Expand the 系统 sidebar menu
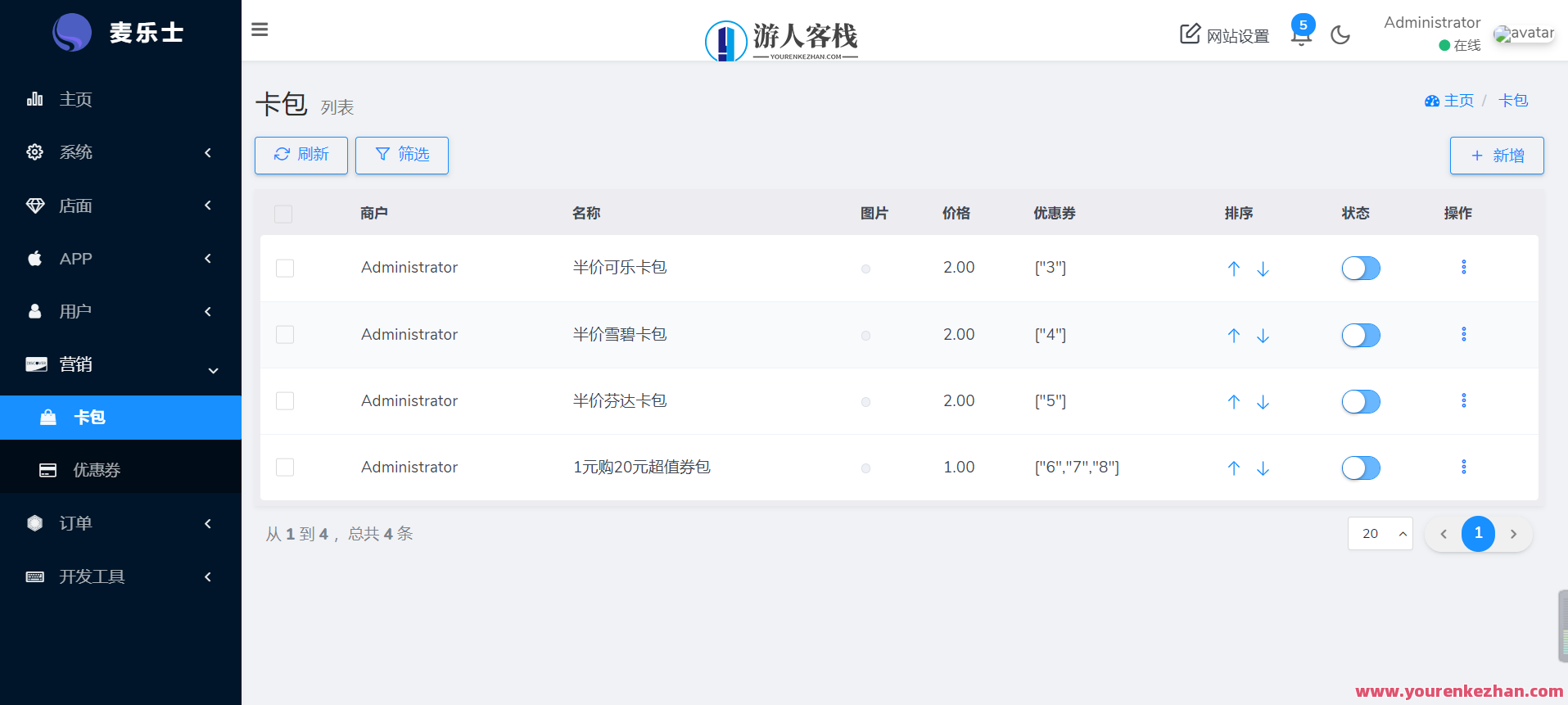 120,152
